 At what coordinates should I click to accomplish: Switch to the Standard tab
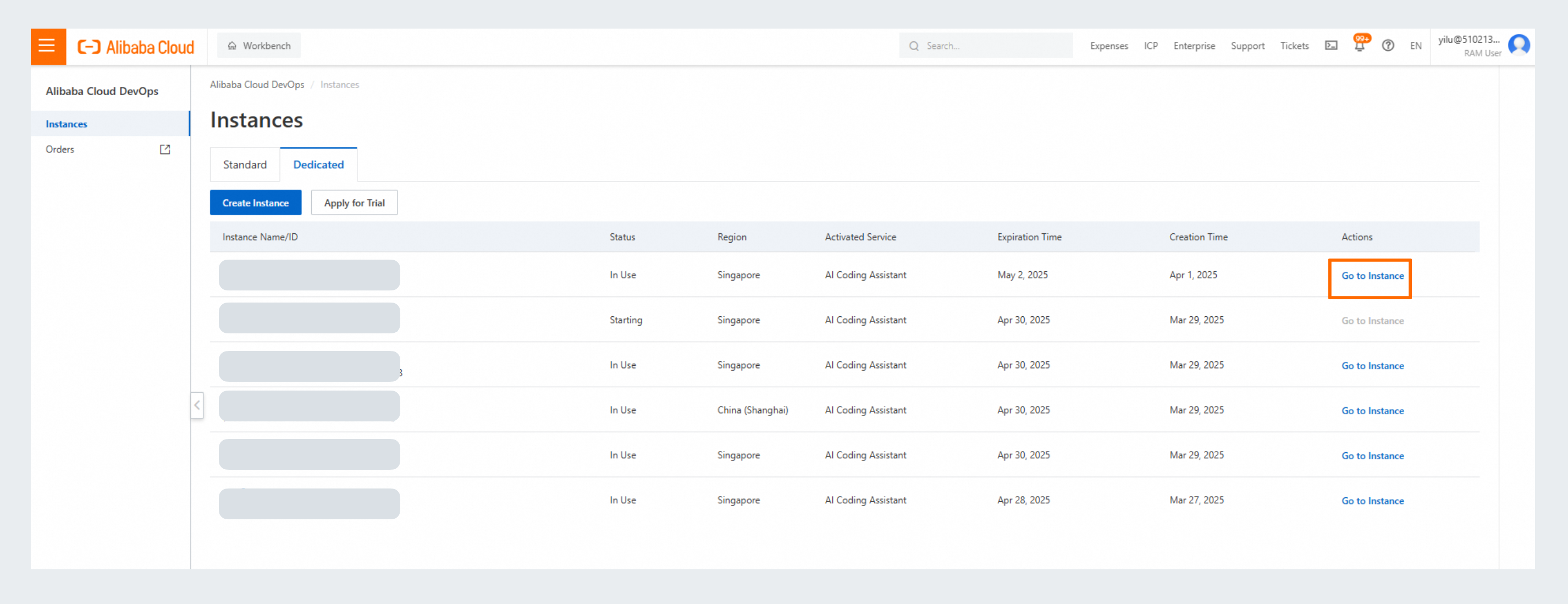tap(245, 165)
